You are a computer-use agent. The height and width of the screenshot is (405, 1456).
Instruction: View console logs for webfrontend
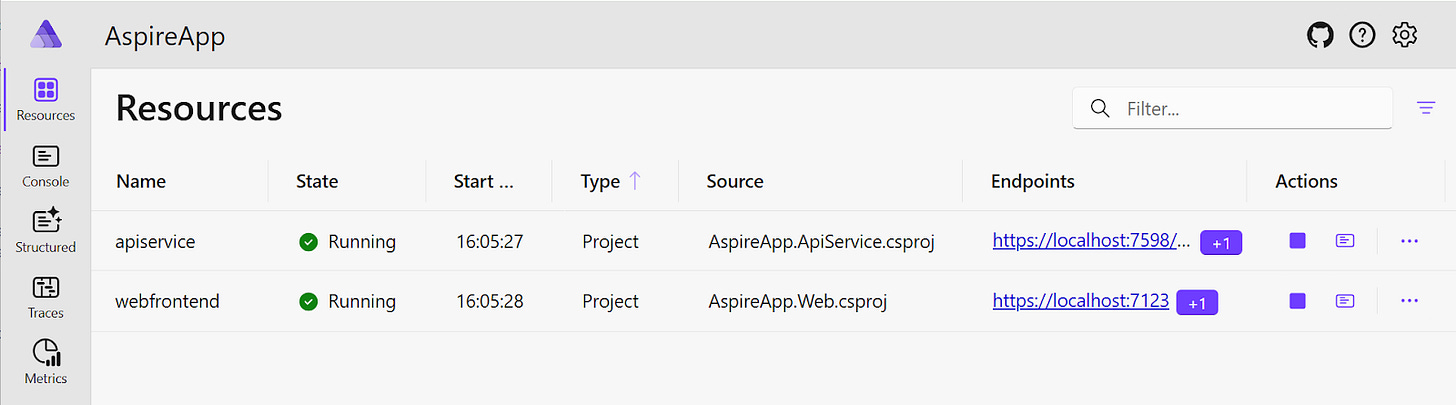tap(1345, 300)
